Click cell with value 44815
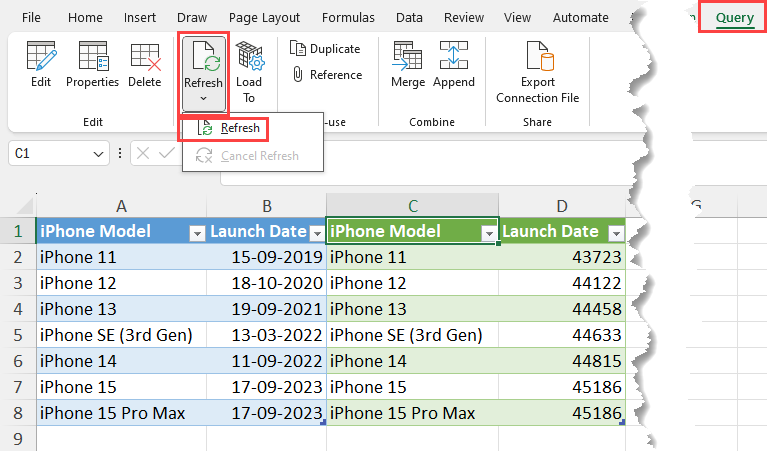767x451 pixels. 562,361
